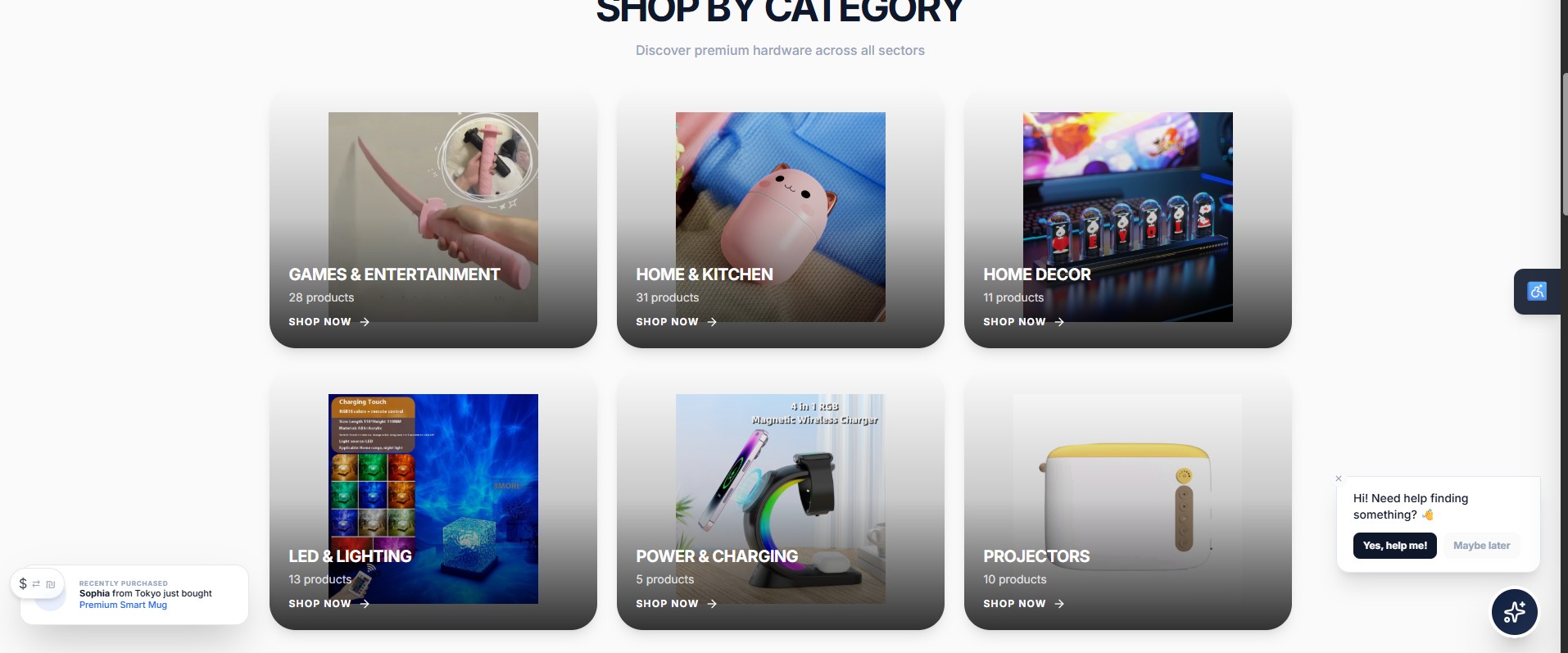This screenshot has width=1568, height=653.
Task: Click the arrow beside Games & Entertainment Shop Now
Action: (365, 322)
